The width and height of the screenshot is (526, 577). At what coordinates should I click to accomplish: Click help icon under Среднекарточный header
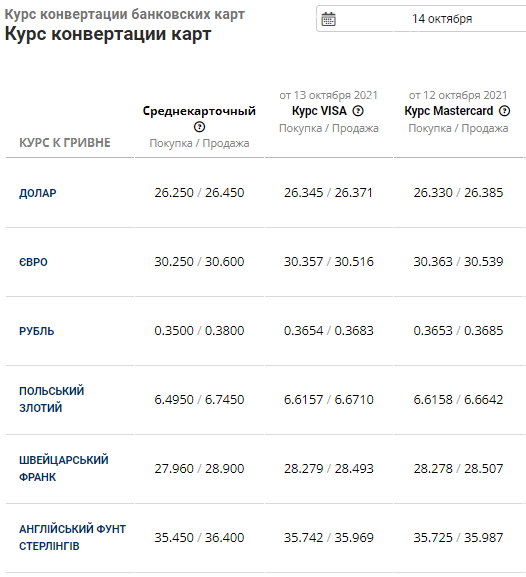click(199, 127)
